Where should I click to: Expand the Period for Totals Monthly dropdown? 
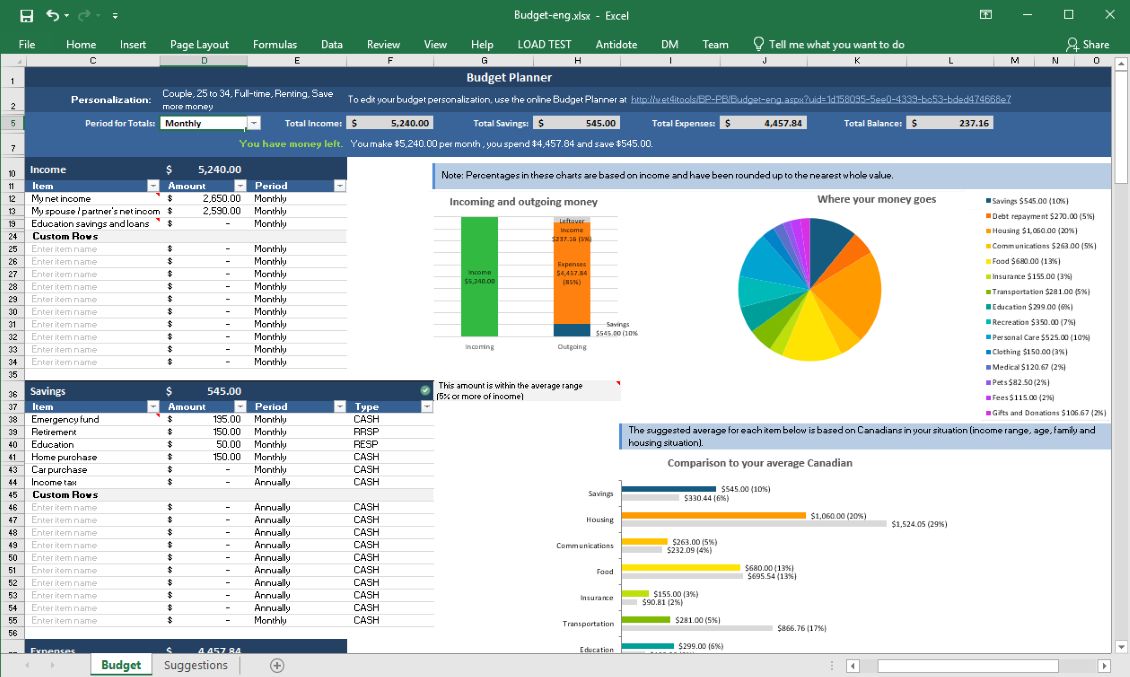point(254,123)
